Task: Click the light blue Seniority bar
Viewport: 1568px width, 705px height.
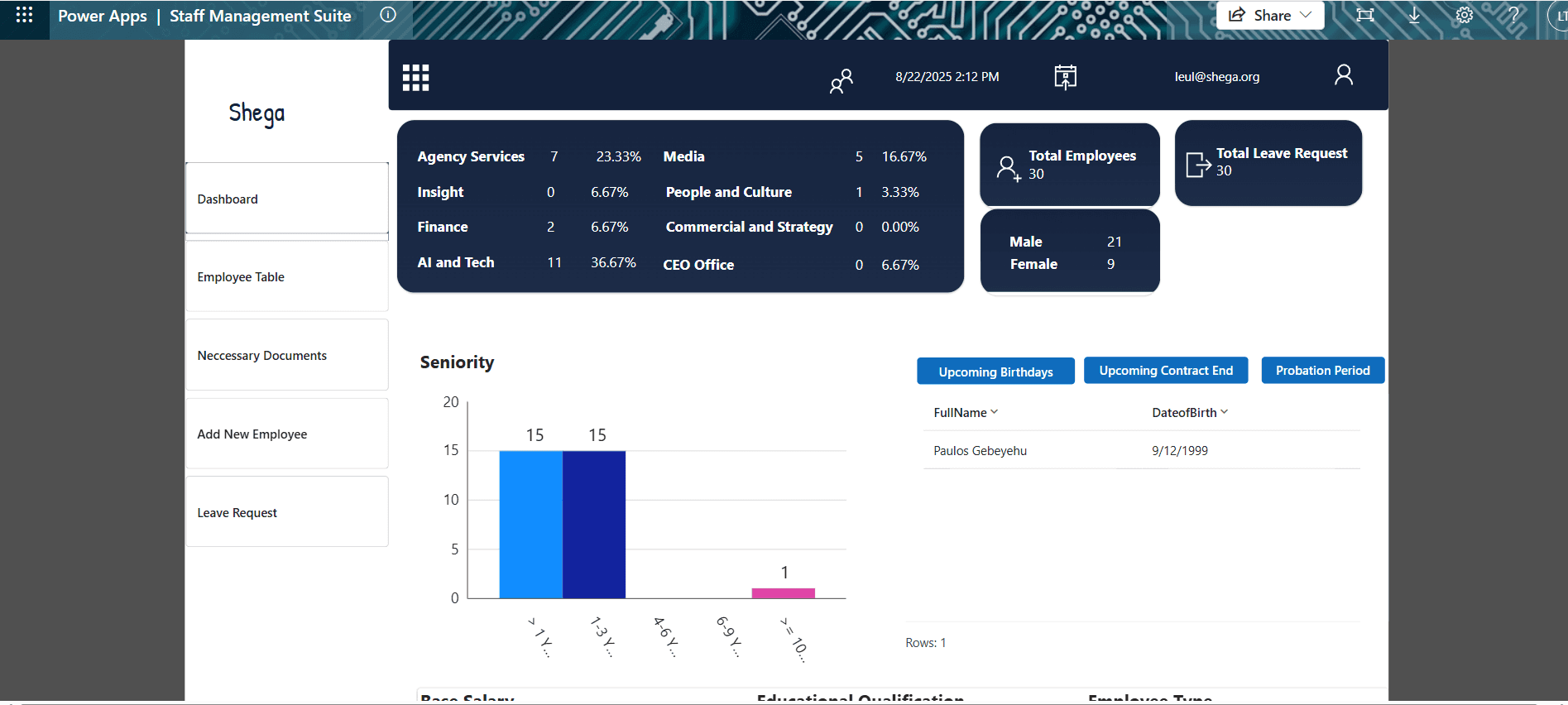Action: (531, 525)
